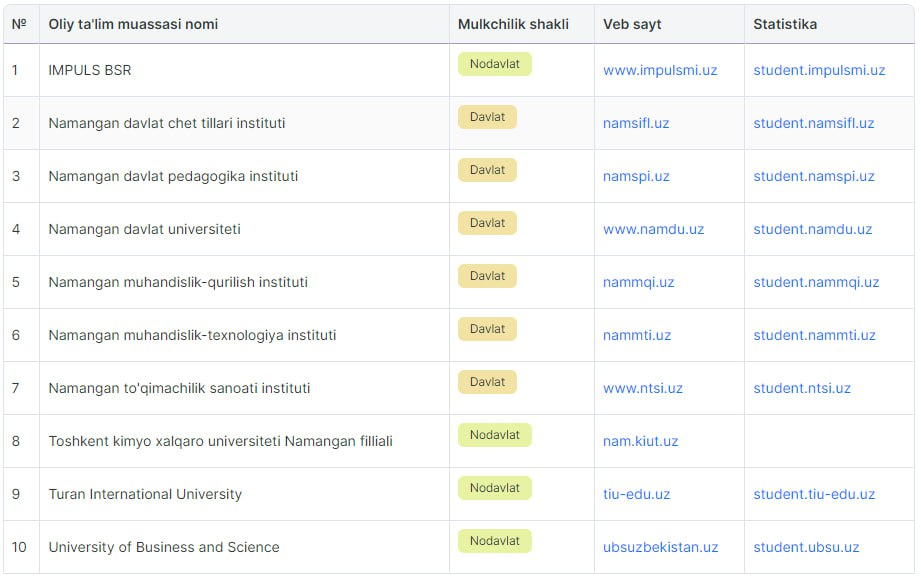Click the namspi.uz website link

636,176
